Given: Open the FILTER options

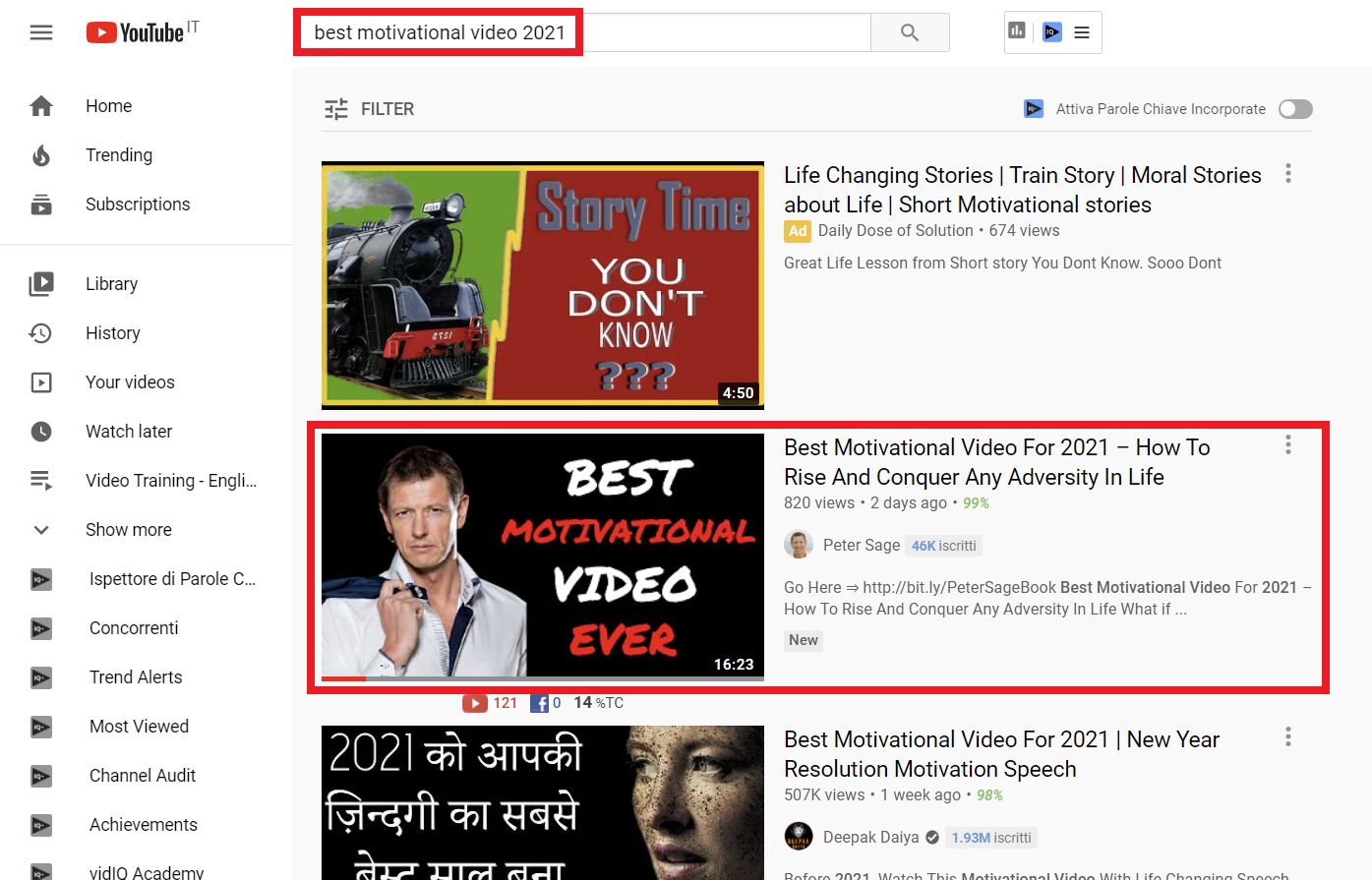Looking at the screenshot, I should coord(370,109).
